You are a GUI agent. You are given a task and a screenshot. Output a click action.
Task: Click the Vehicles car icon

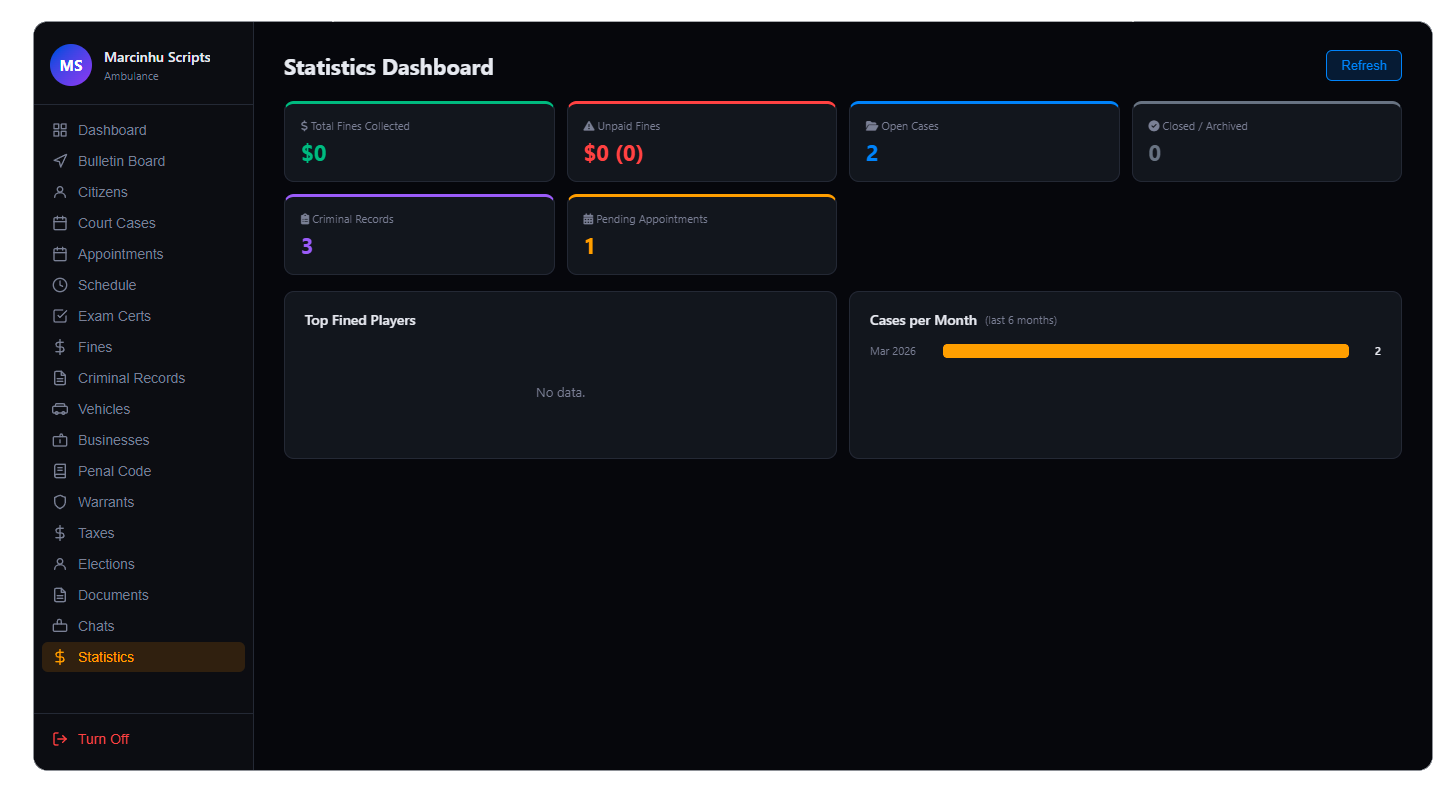pyautogui.click(x=60, y=409)
